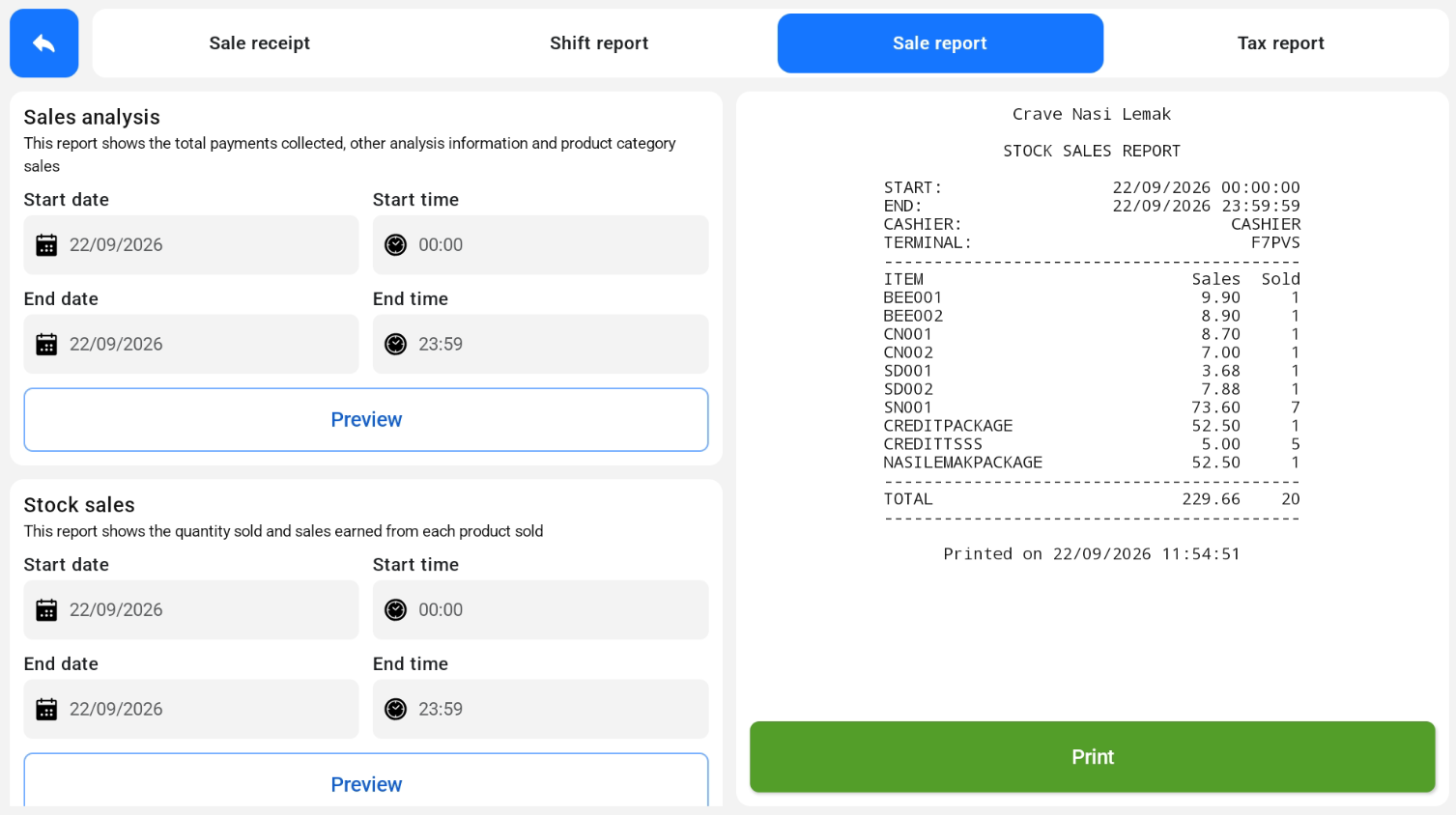Image resolution: width=1456 pixels, height=815 pixels.
Task: Click clock icon in Sales analysis end time
Action: point(396,345)
